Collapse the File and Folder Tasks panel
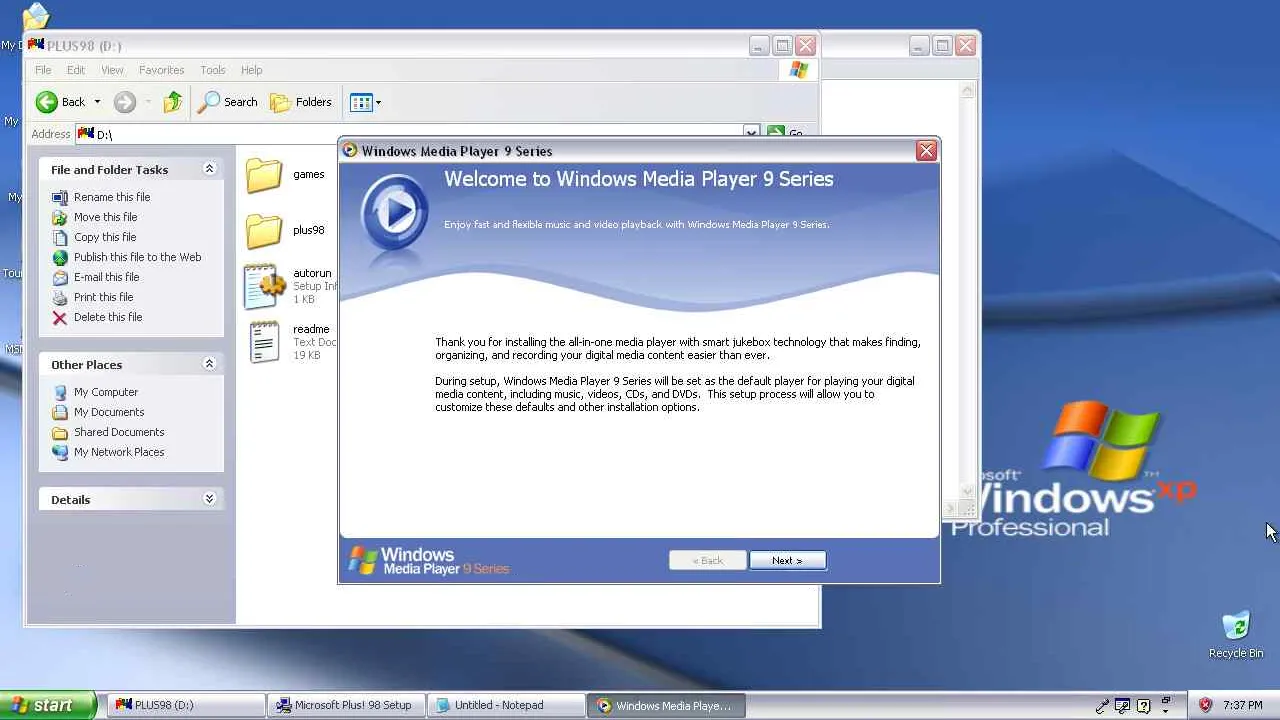The height and width of the screenshot is (720, 1280). pos(209,169)
